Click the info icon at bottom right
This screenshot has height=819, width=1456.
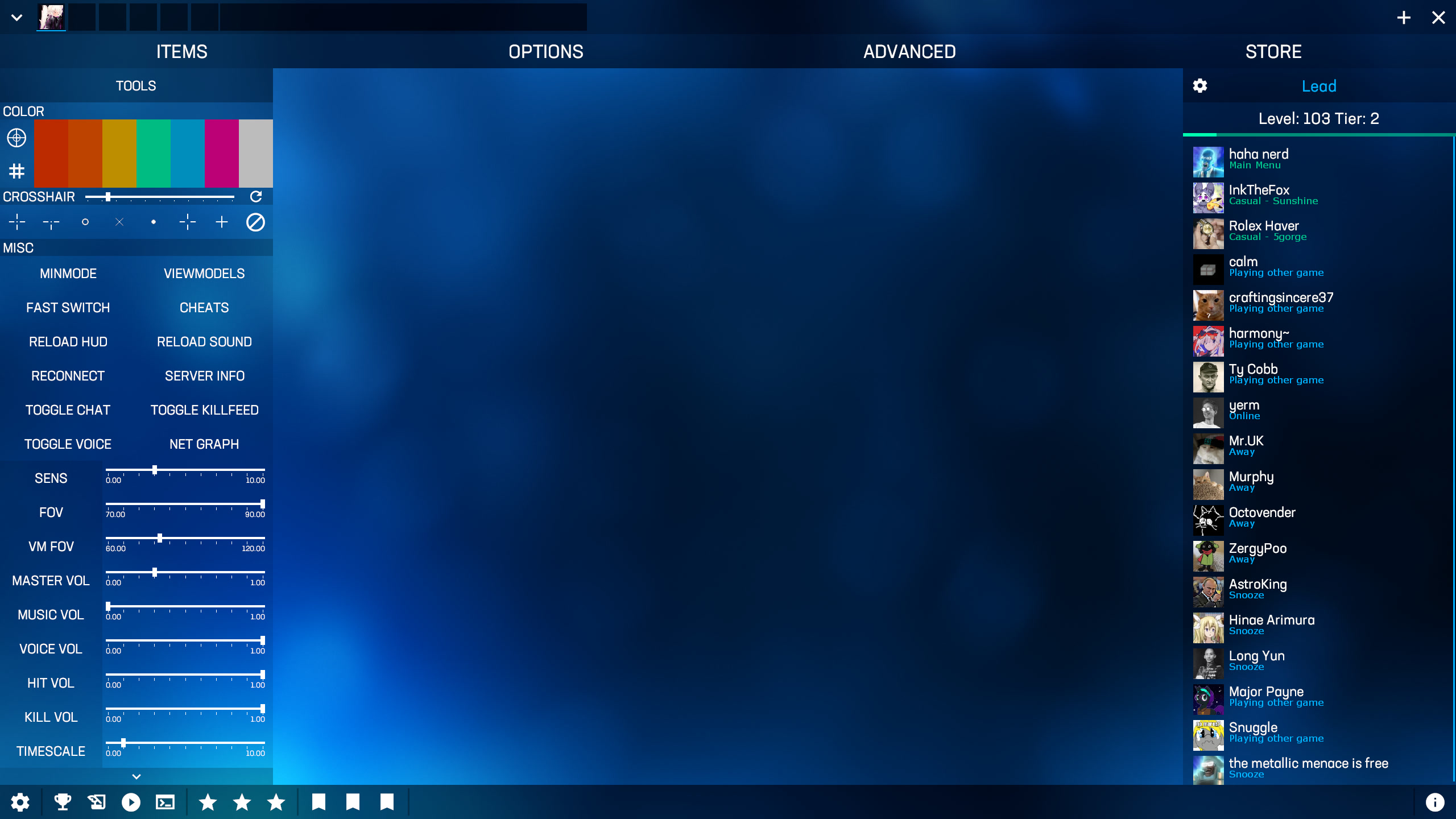pos(1435,802)
